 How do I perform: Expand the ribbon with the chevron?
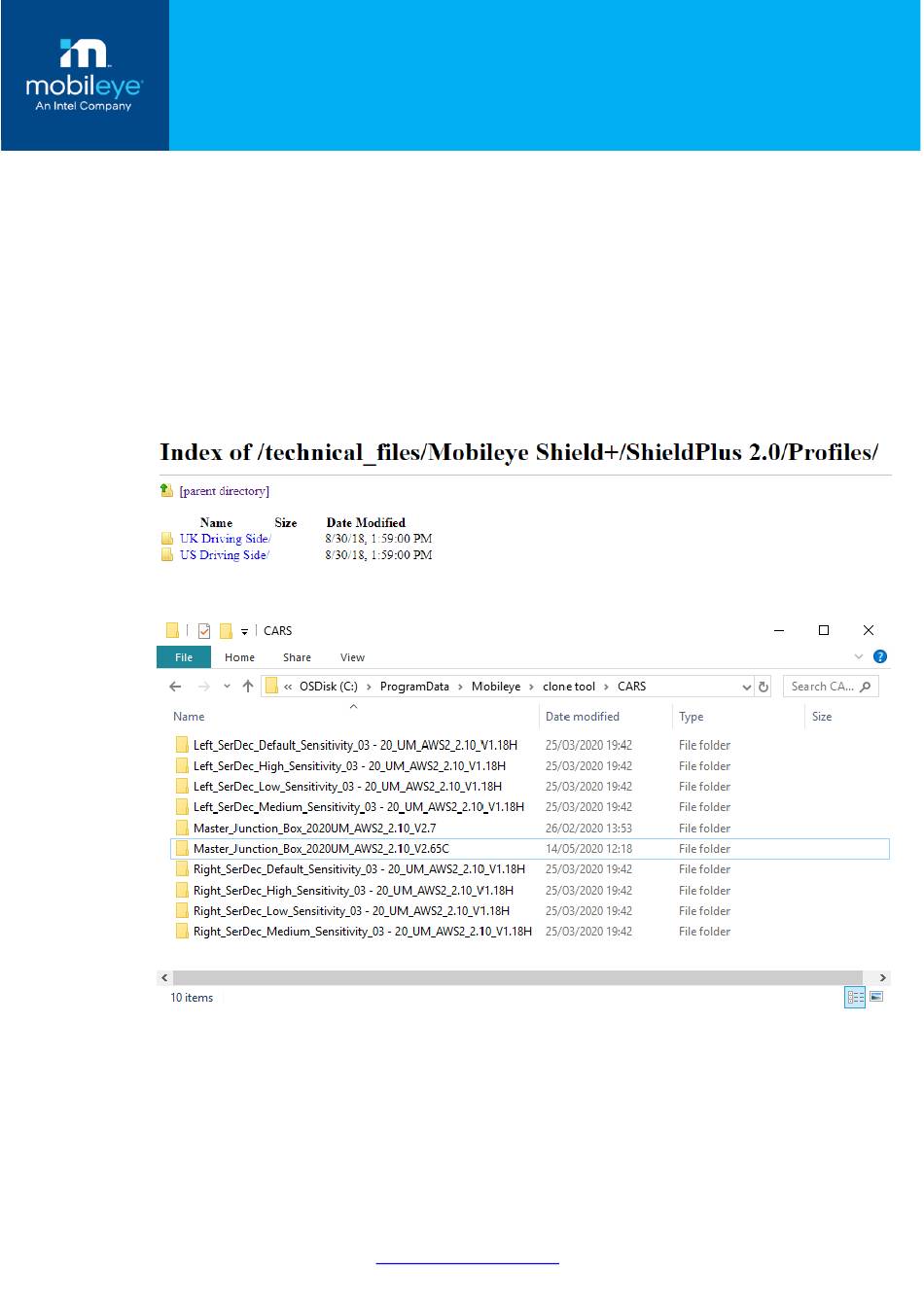[858, 657]
